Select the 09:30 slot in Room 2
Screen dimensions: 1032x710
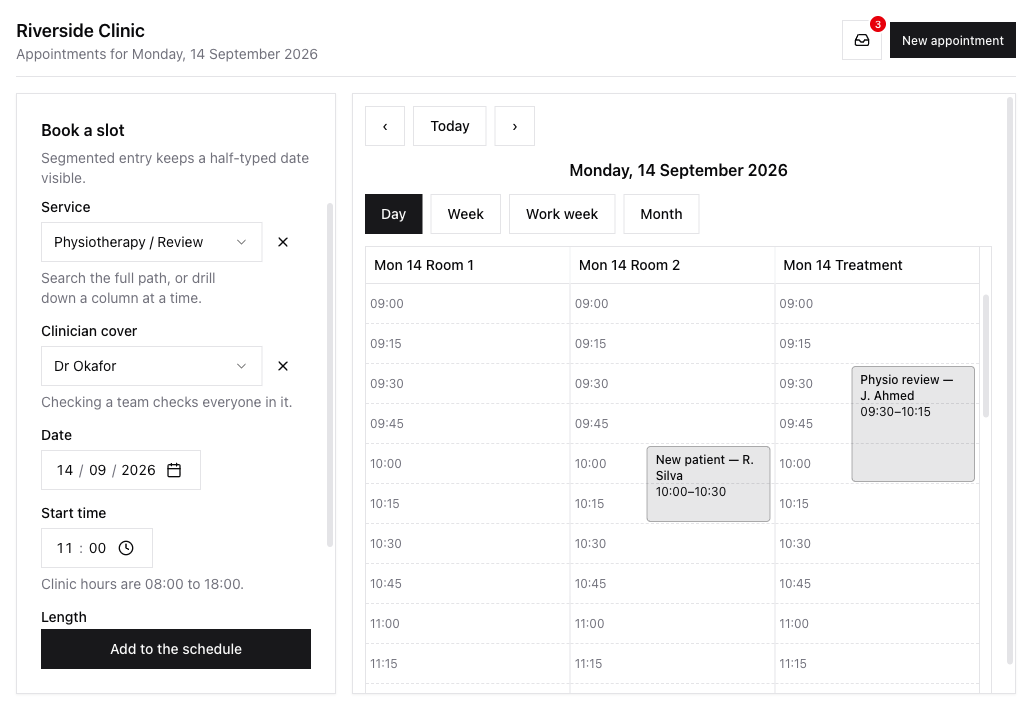[x=672, y=384]
